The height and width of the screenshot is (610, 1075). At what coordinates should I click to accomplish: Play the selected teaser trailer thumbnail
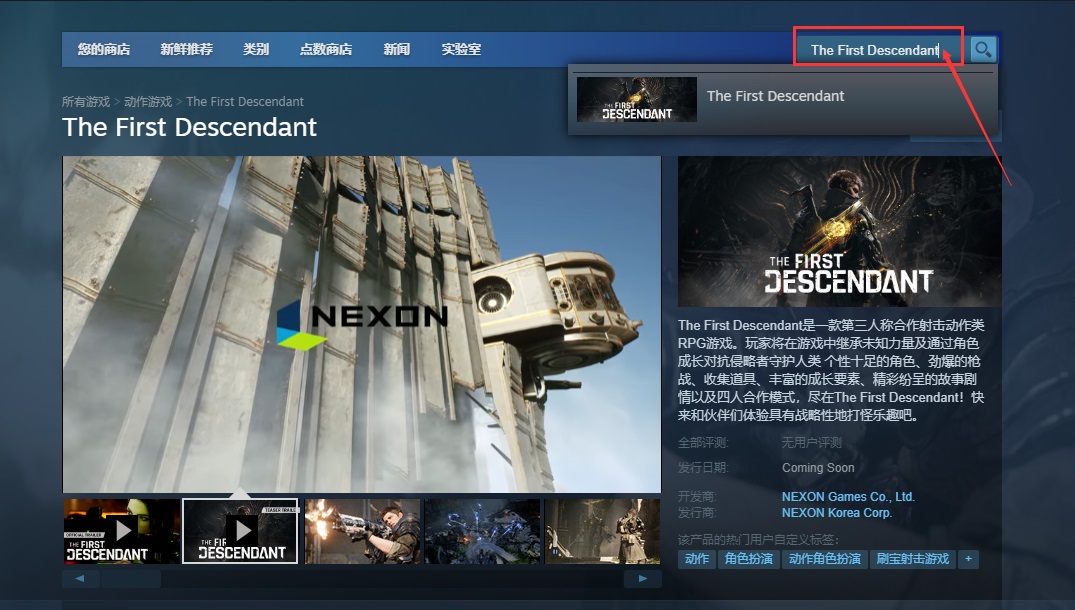click(x=241, y=531)
